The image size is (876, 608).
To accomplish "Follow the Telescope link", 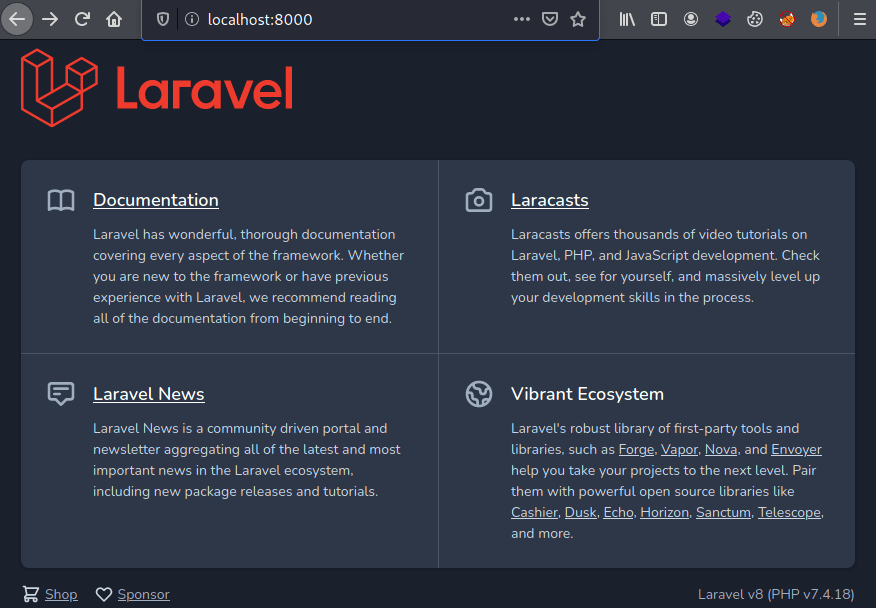I will (789, 512).
